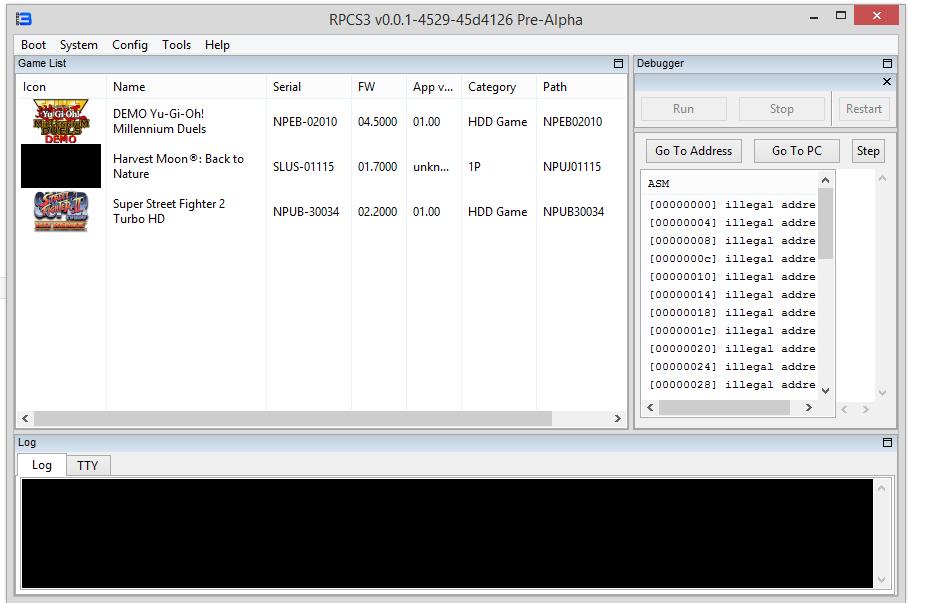Select DEMO Yu-Gi-Oh! Millennium Duels name
This screenshot has width=931, height=603.
(x=159, y=121)
